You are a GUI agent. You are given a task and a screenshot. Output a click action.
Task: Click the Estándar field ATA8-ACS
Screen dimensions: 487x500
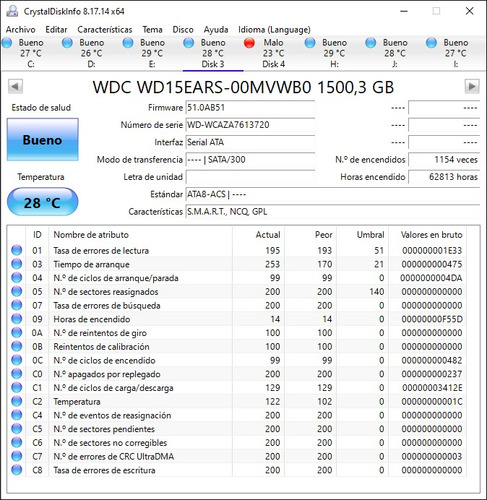tap(333, 194)
